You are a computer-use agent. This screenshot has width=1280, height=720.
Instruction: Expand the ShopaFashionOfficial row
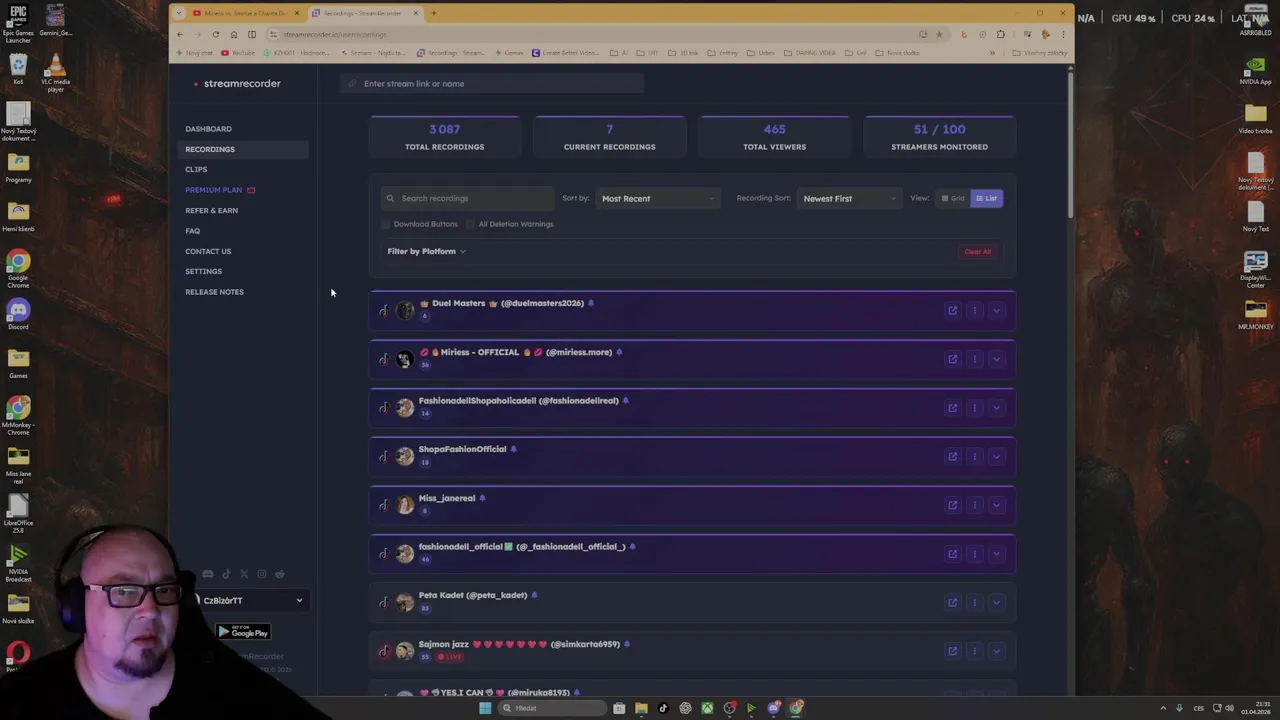[996, 456]
